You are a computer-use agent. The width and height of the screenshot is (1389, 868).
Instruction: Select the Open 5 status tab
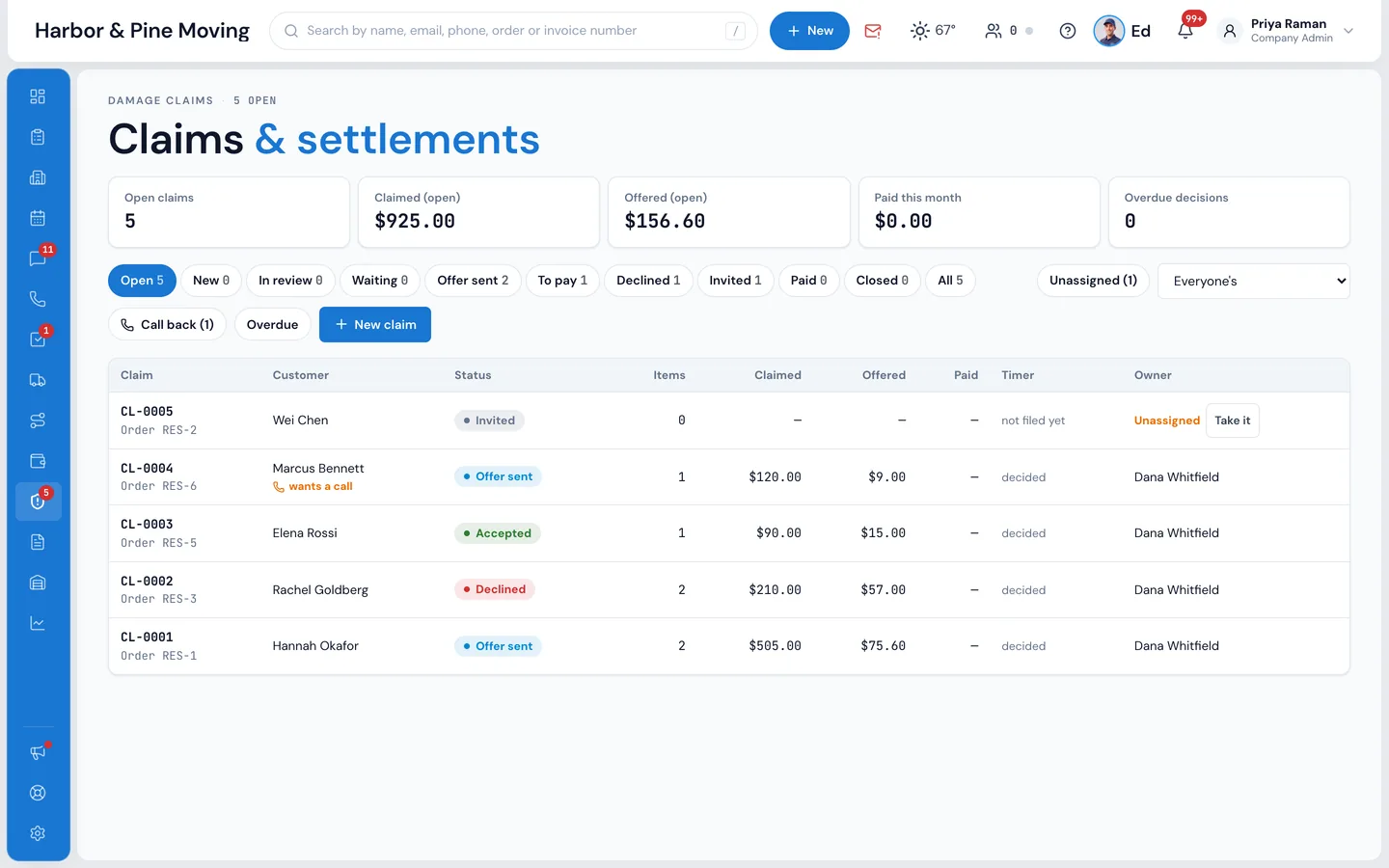click(x=142, y=281)
